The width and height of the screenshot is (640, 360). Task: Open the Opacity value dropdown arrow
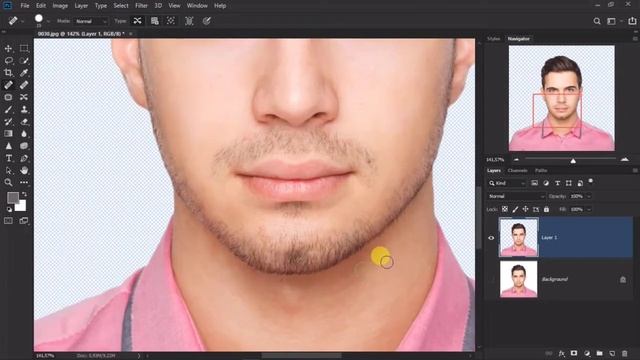point(589,196)
